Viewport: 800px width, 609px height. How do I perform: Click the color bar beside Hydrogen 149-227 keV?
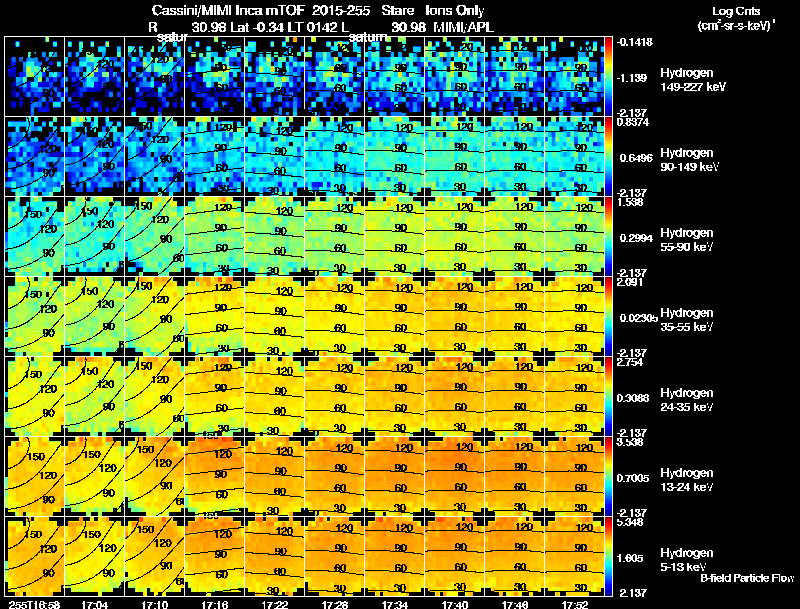click(608, 76)
